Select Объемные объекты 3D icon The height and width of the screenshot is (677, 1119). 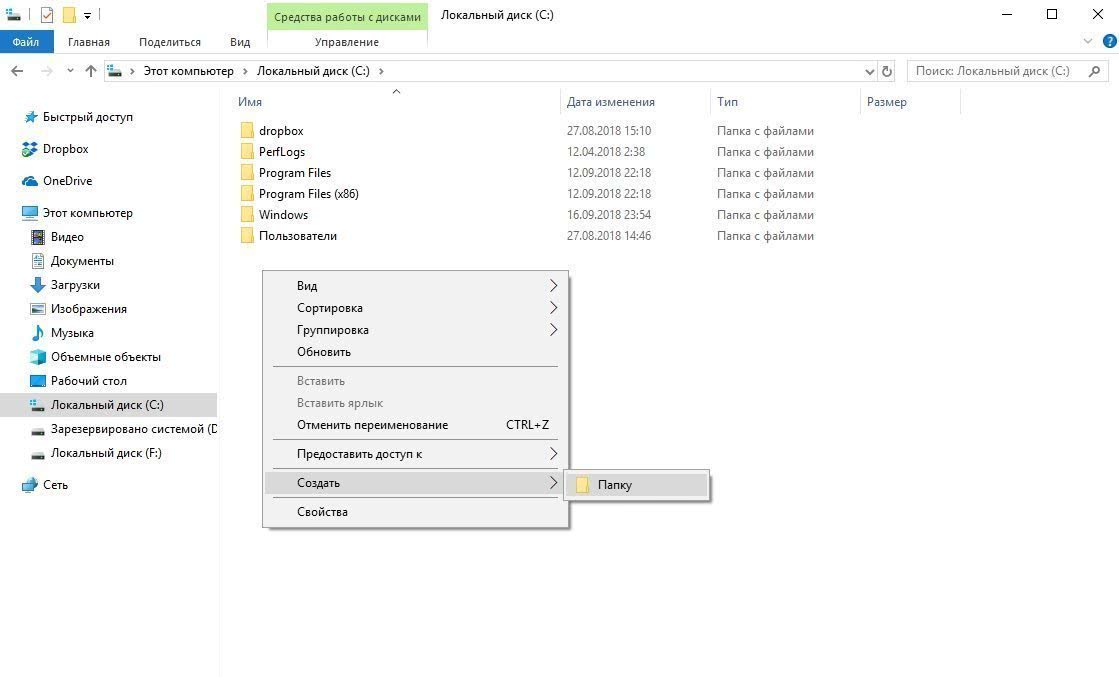[x=38, y=357]
